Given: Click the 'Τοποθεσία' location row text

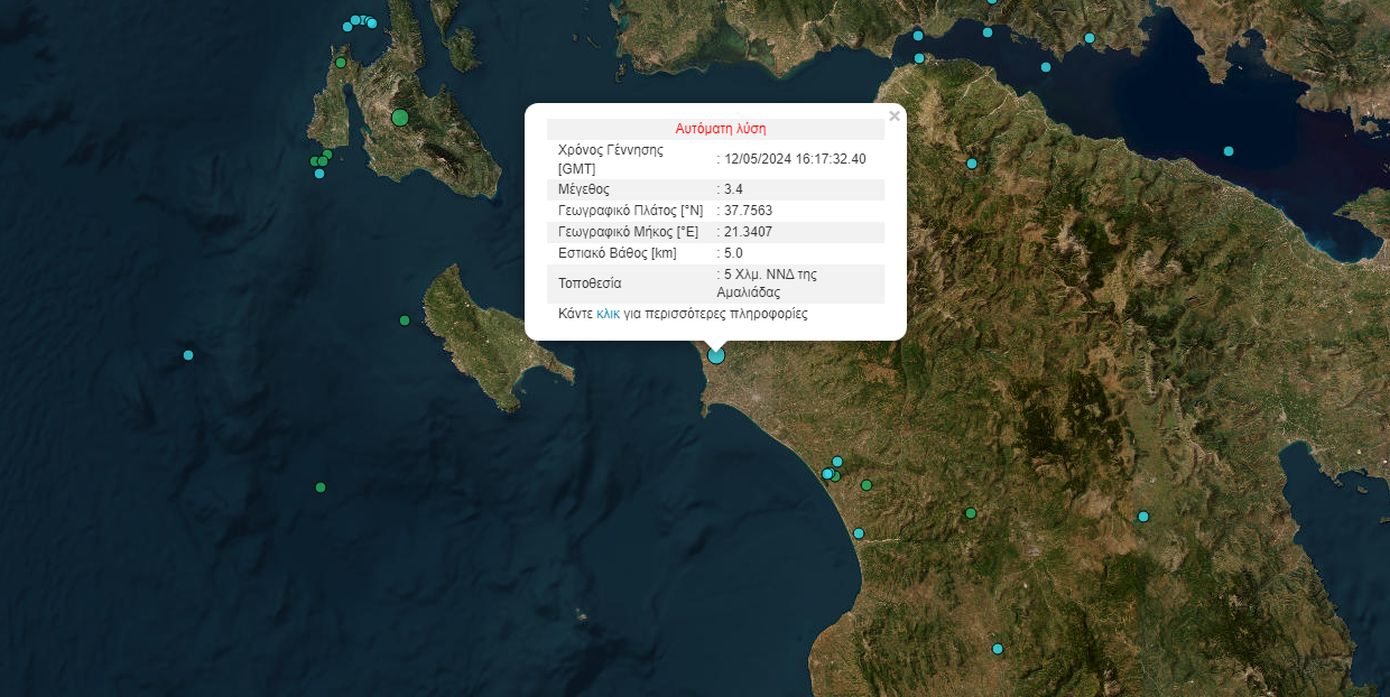Looking at the screenshot, I should pos(589,284).
